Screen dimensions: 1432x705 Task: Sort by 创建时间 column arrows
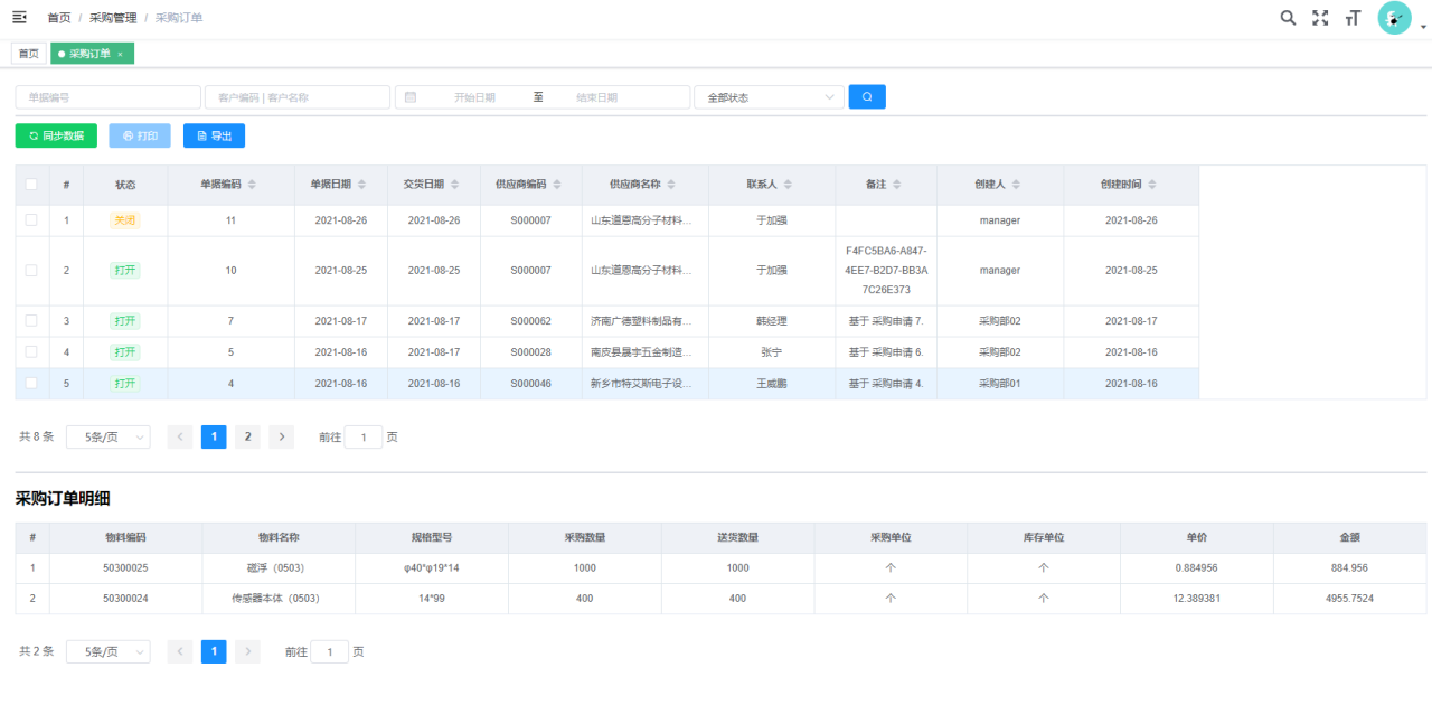[x=1152, y=185]
